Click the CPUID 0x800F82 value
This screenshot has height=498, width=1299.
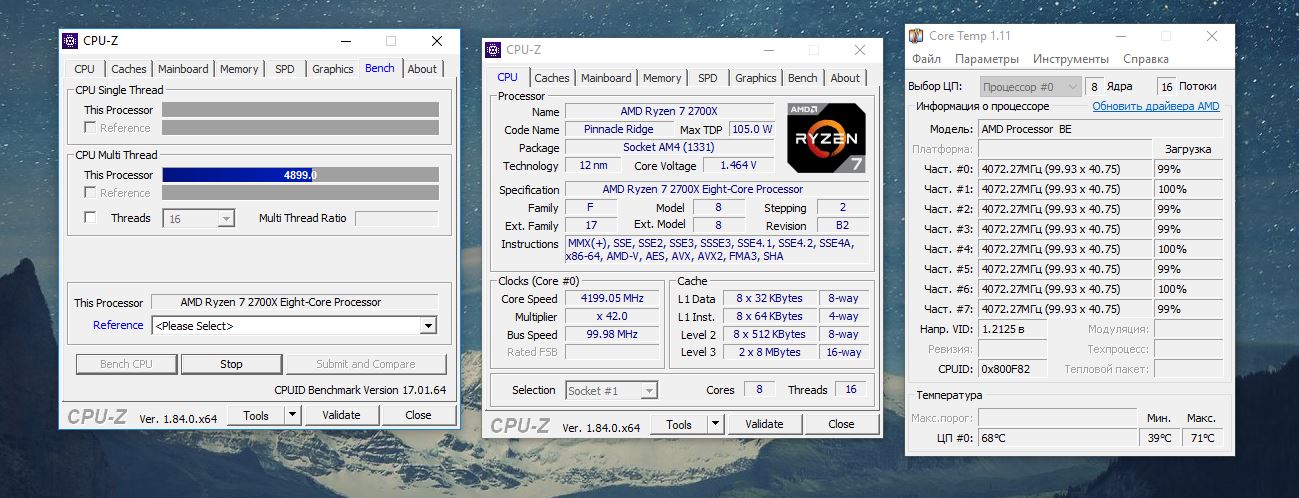point(1012,369)
